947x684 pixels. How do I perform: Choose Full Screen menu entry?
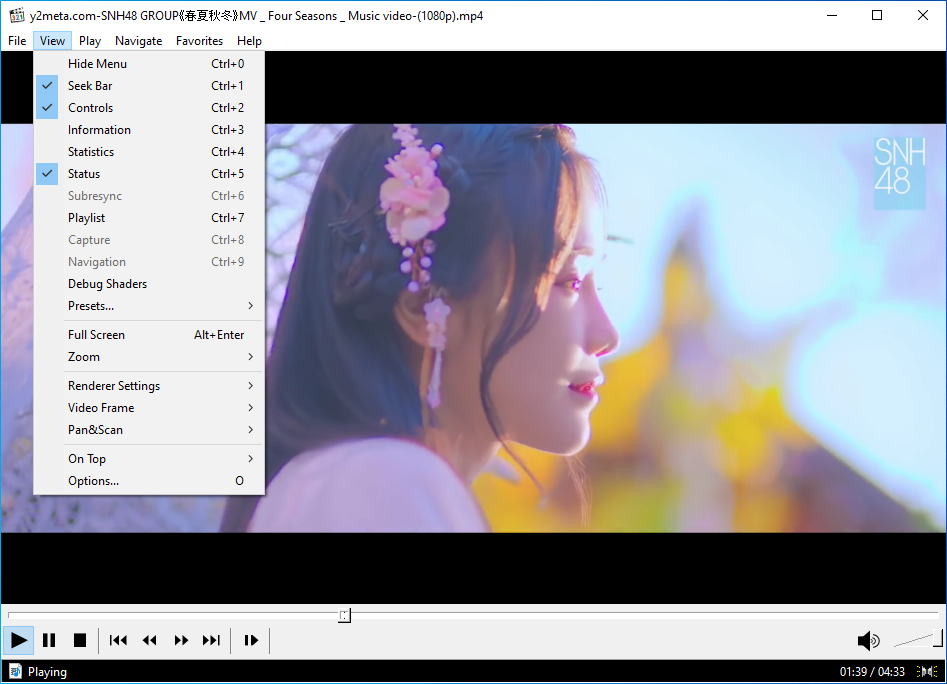[96, 335]
